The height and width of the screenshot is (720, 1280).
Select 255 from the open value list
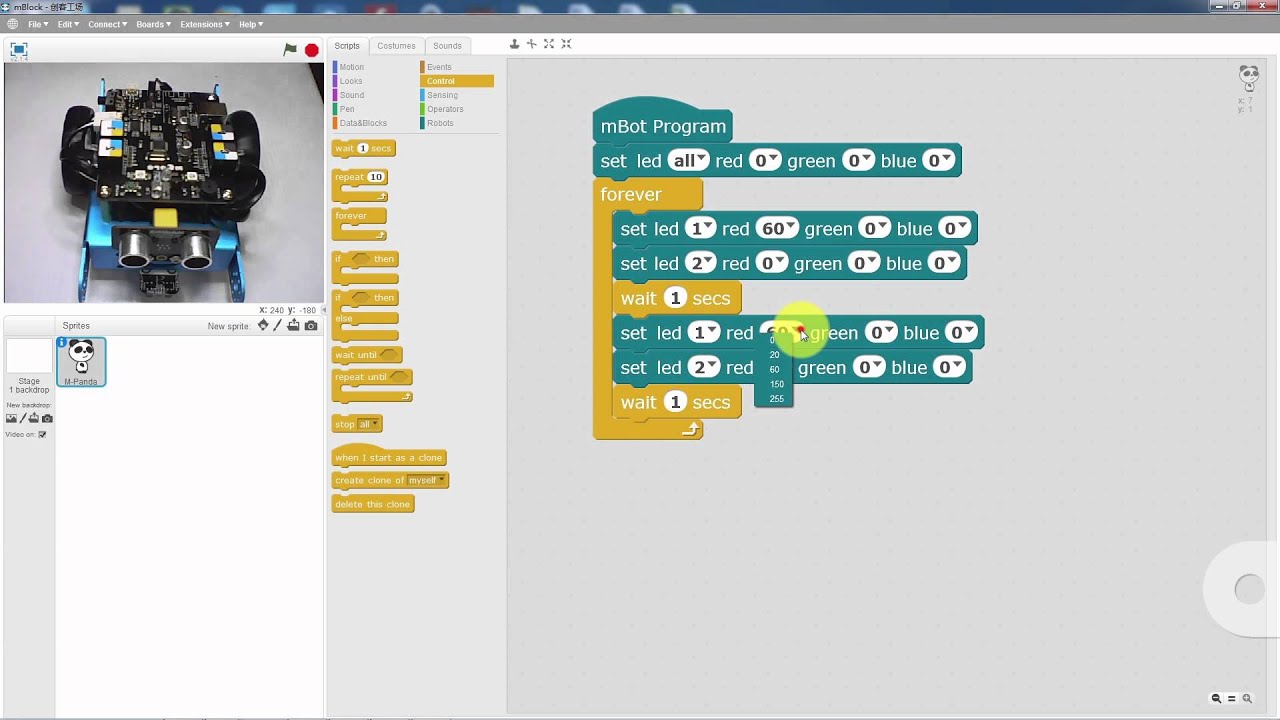pyautogui.click(x=775, y=398)
